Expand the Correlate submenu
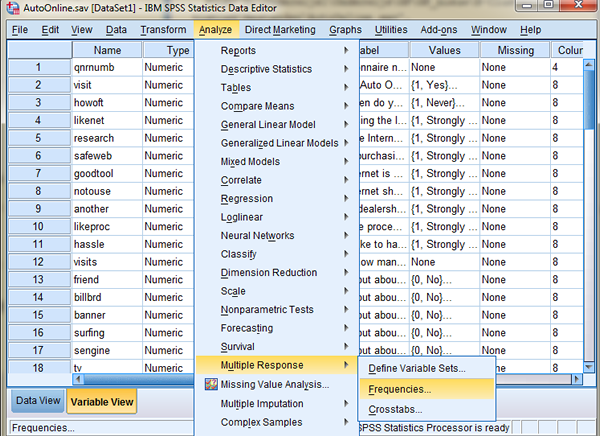The height and width of the screenshot is (436, 600). 277,180
